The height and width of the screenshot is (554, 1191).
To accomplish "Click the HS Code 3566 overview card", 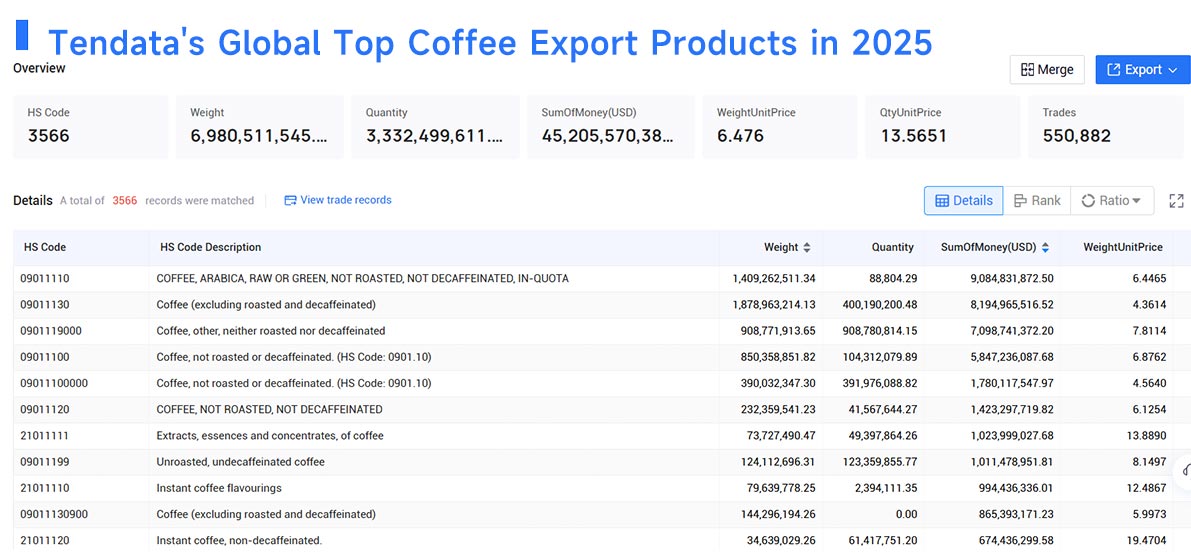I will click(90, 127).
